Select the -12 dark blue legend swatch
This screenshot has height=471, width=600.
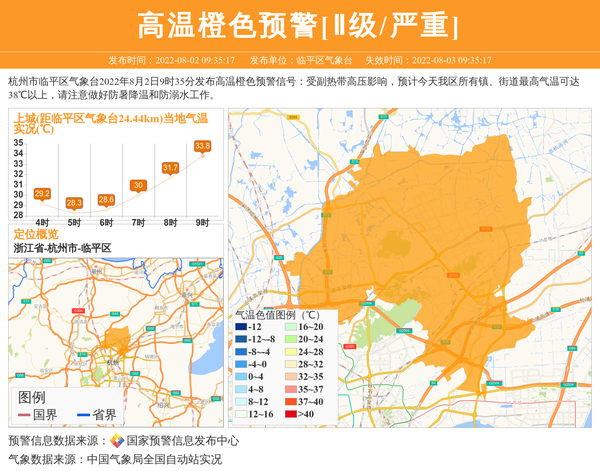pyautogui.click(x=241, y=327)
